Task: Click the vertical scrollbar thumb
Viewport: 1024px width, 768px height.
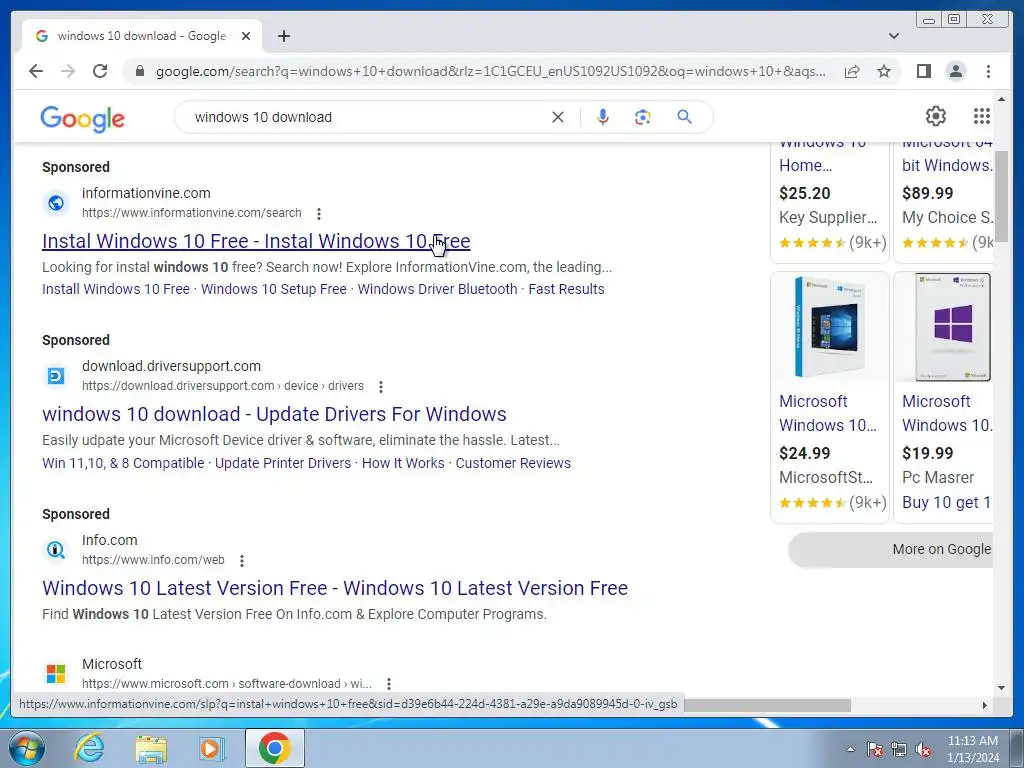Action: click(1001, 195)
